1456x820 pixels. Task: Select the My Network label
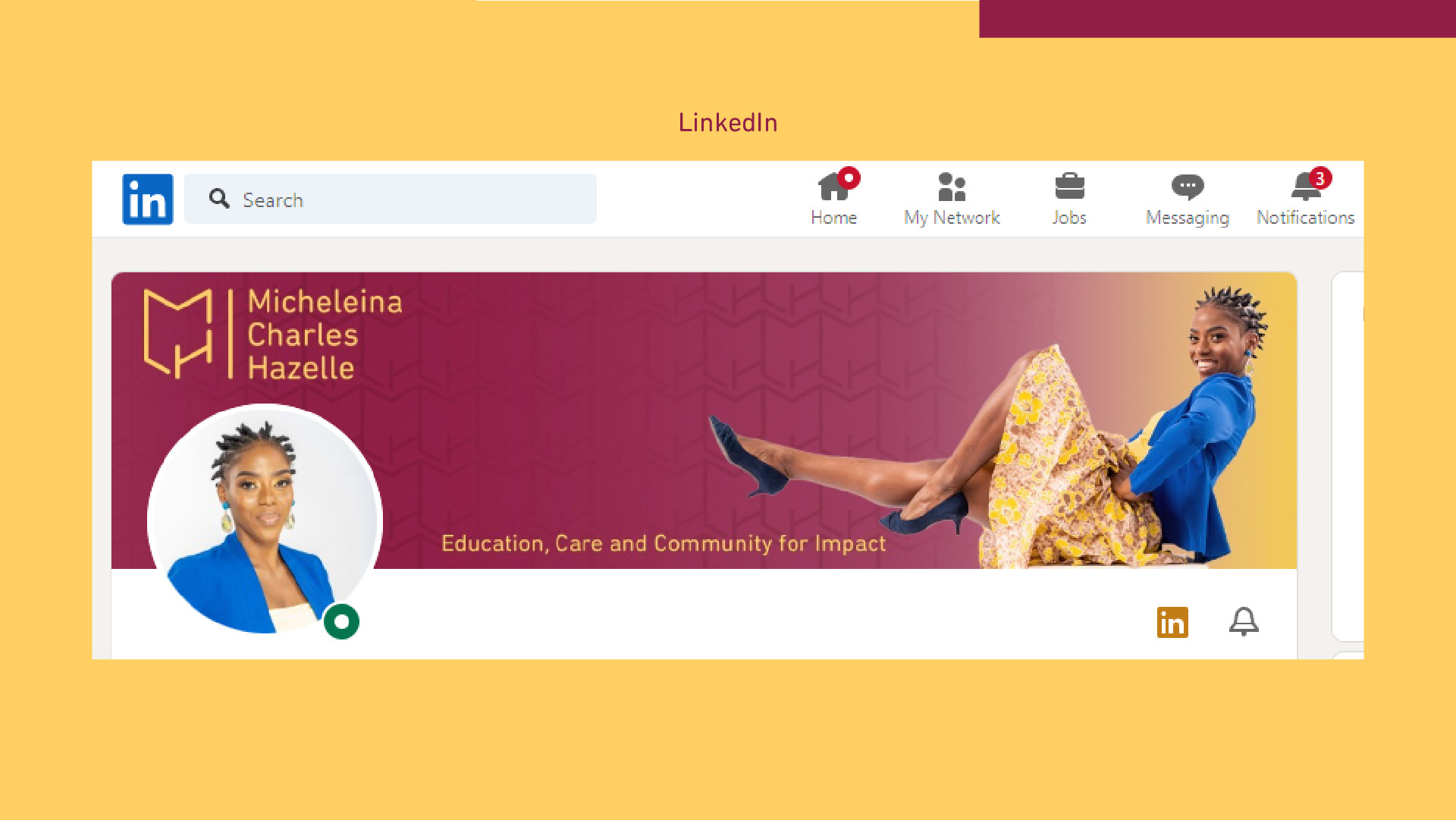click(952, 218)
